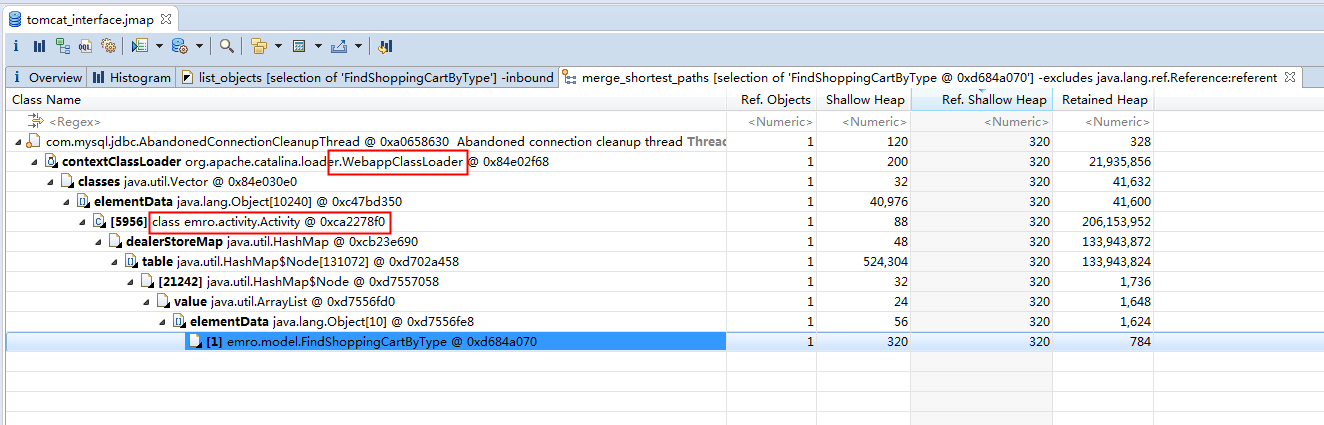Click the shallow heap value 40,976
The width and height of the screenshot is (1324, 425).
888,202
